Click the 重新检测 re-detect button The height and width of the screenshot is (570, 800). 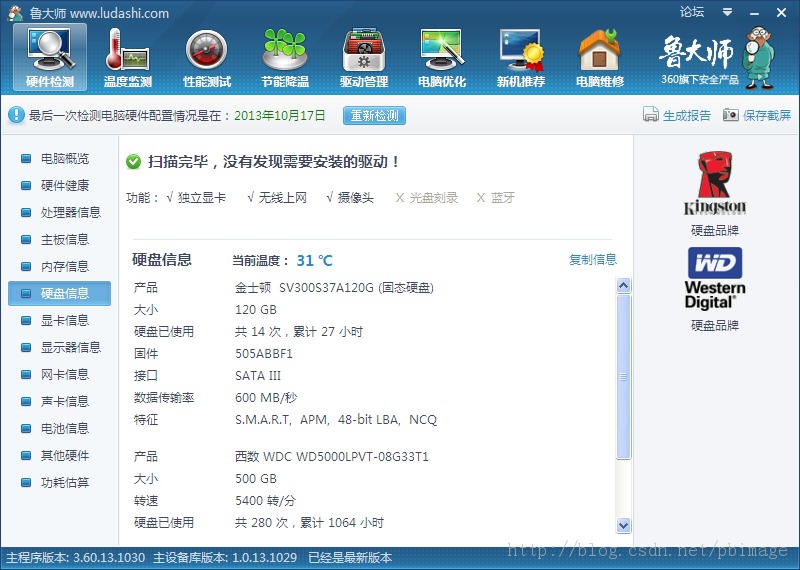click(x=374, y=115)
